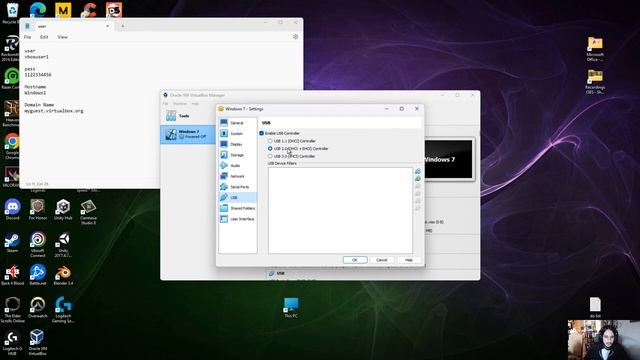The width and height of the screenshot is (640, 360).
Task: Click Windows 7 preview thumbnail
Action: [448, 159]
